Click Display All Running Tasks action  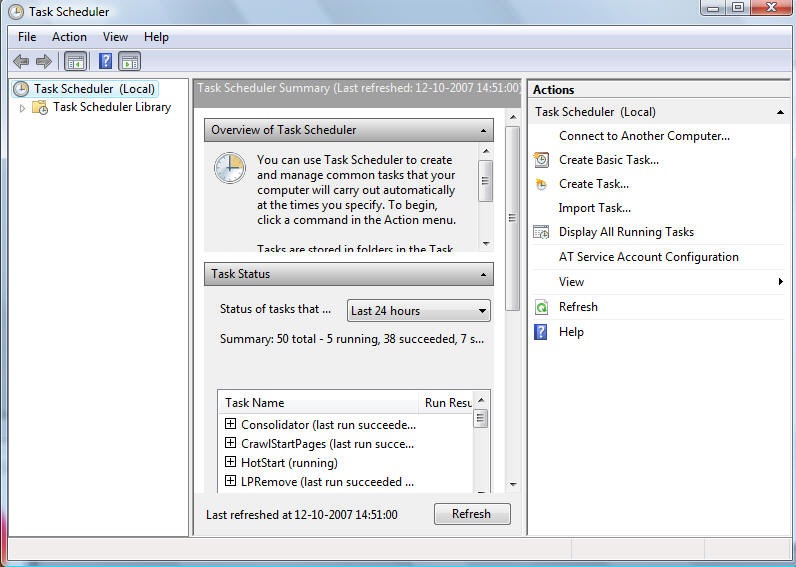pos(626,232)
